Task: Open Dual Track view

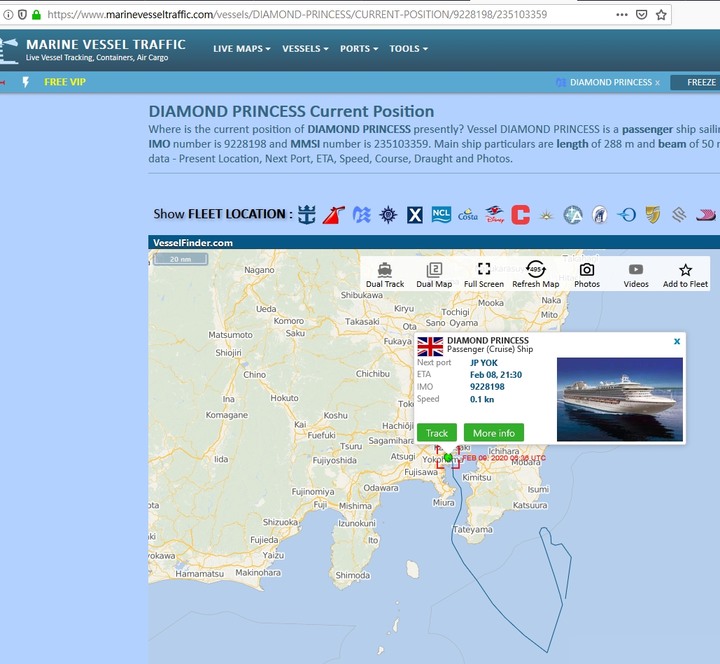Action: click(385, 275)
